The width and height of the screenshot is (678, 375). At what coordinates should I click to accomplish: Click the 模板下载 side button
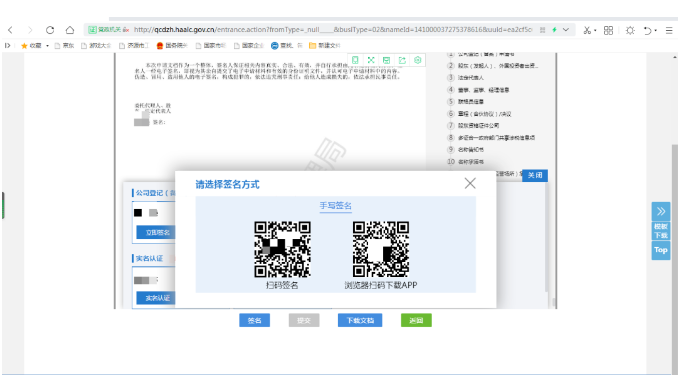coord(661,231)
